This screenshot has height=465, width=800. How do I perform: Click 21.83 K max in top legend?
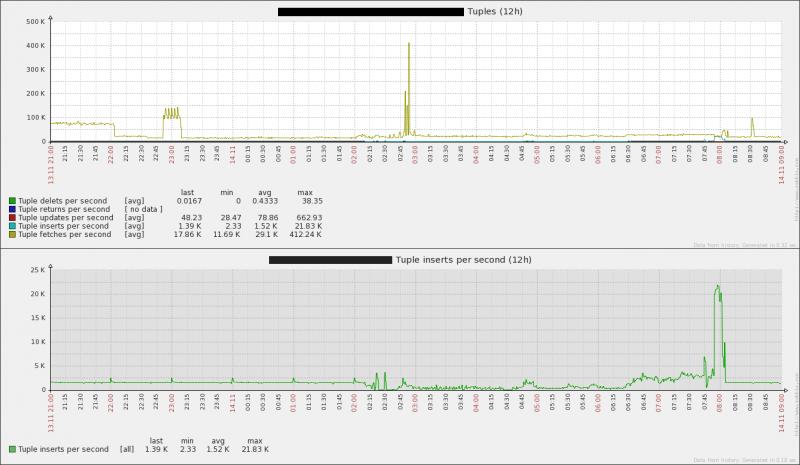point(309,226)
